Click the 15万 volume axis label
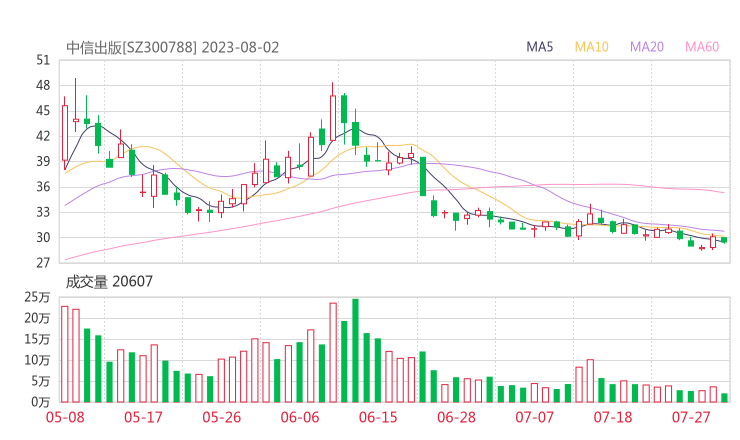Image resolution: width=740 pixels, height=440 pixels. click(37, 339)
